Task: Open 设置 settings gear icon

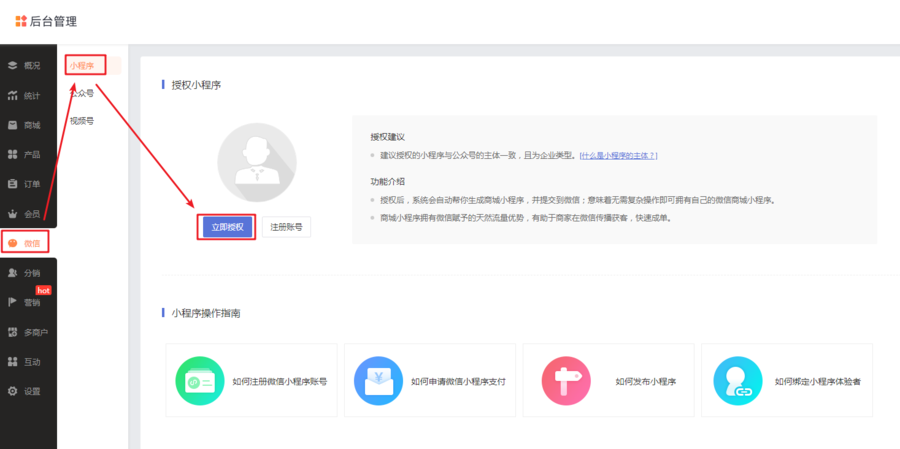Action: pos(13,391)
